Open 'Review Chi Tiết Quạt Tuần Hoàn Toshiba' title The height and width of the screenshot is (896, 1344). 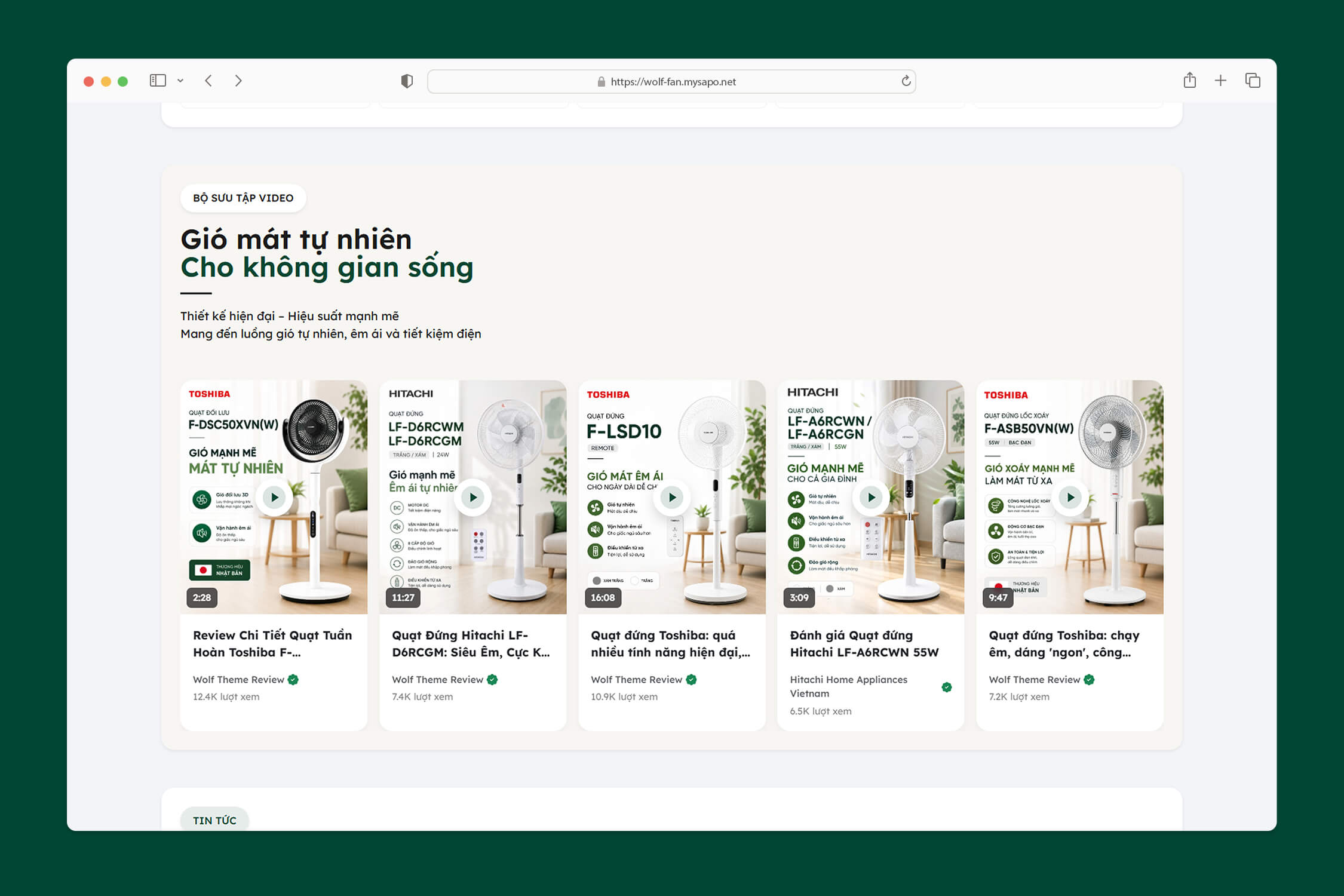(272, 644)
